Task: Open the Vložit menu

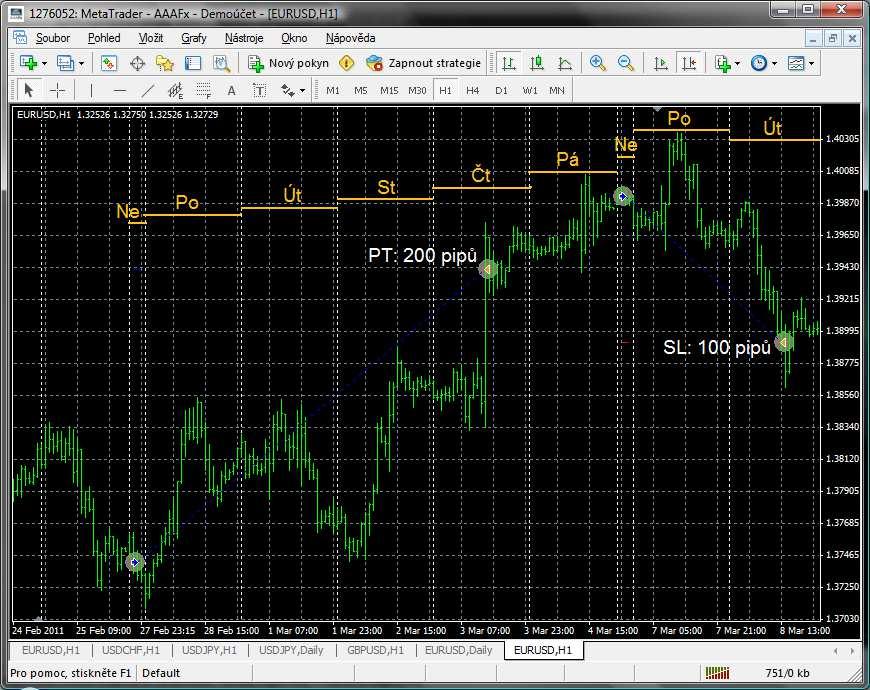Action: point(151,38)
